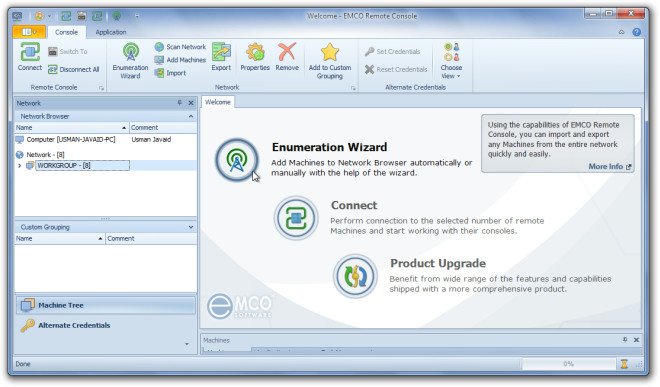The height and width of the screenshot is (387, 660).
Task: Open the Machine Tree pane
Action: 106,305
